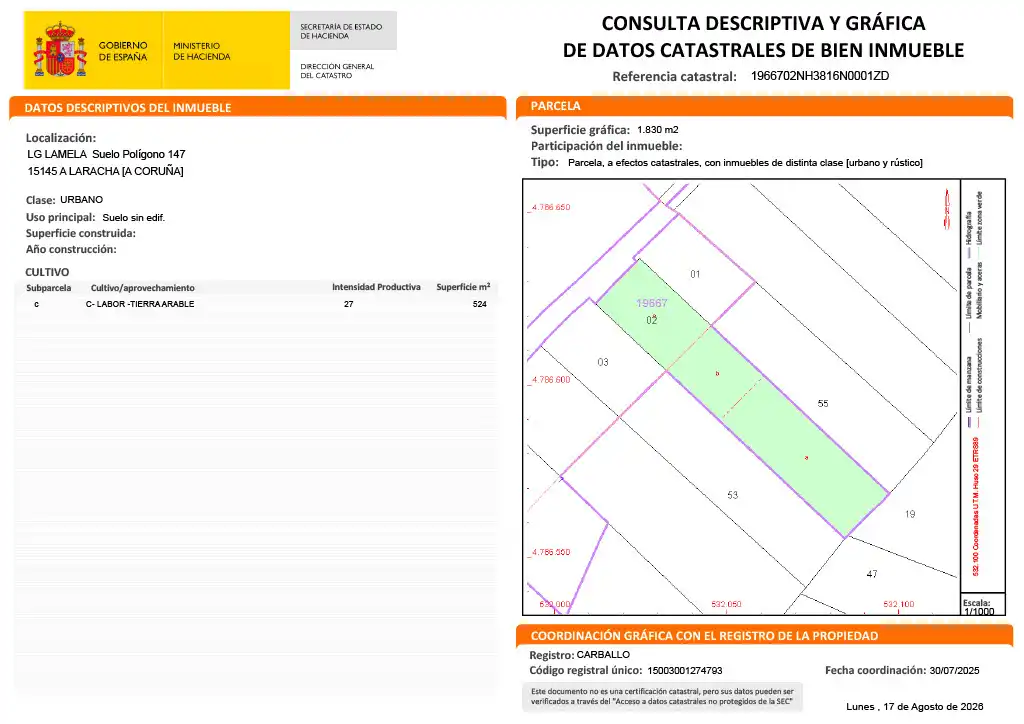Click parcel number 01 on the map
Viewport: 1024px width, 724px height.
(x=695, y=274)
